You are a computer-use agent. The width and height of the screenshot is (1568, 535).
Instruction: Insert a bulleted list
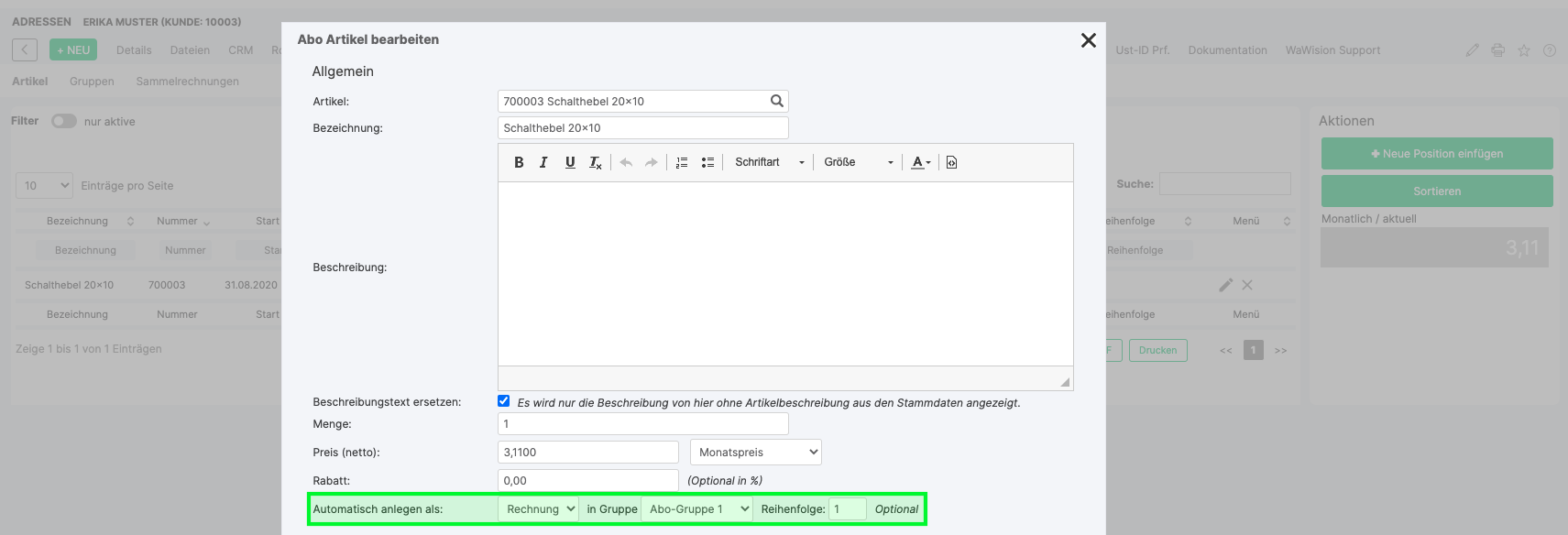click(707, 162)
